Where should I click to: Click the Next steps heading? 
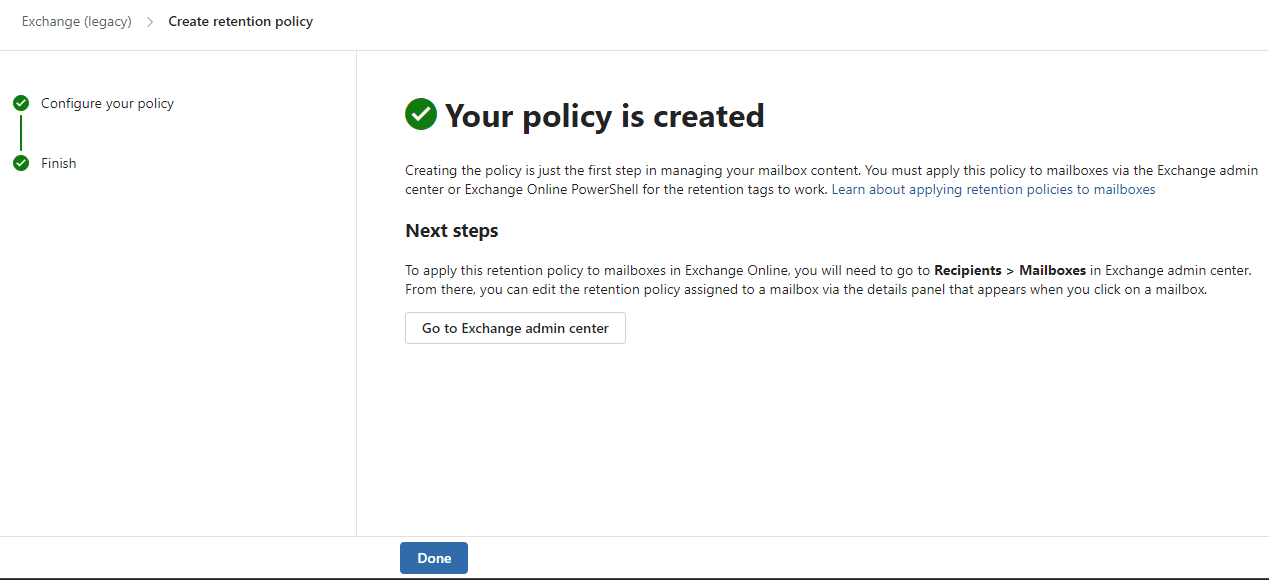point(451,230)
